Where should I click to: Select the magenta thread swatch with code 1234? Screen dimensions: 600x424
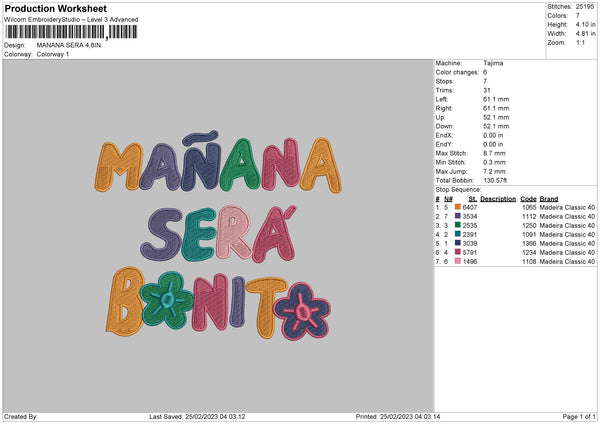click(457, 252)
